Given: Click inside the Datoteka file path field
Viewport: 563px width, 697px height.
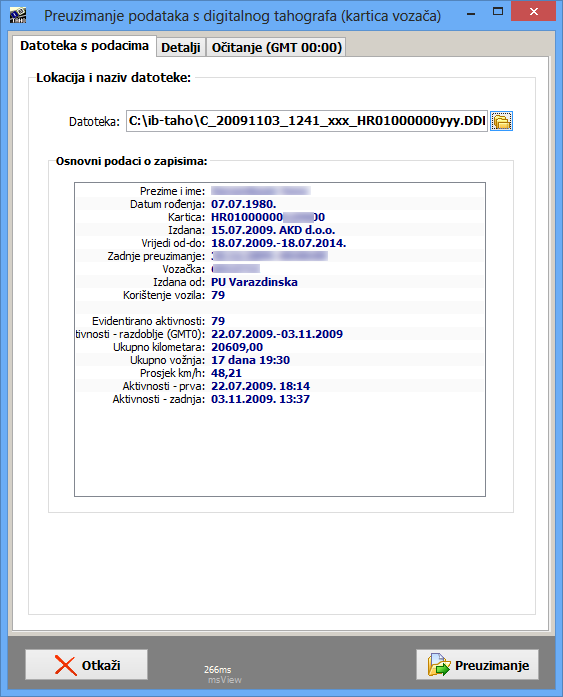Looking at the screenshot, I should click(x=307, y=121).
